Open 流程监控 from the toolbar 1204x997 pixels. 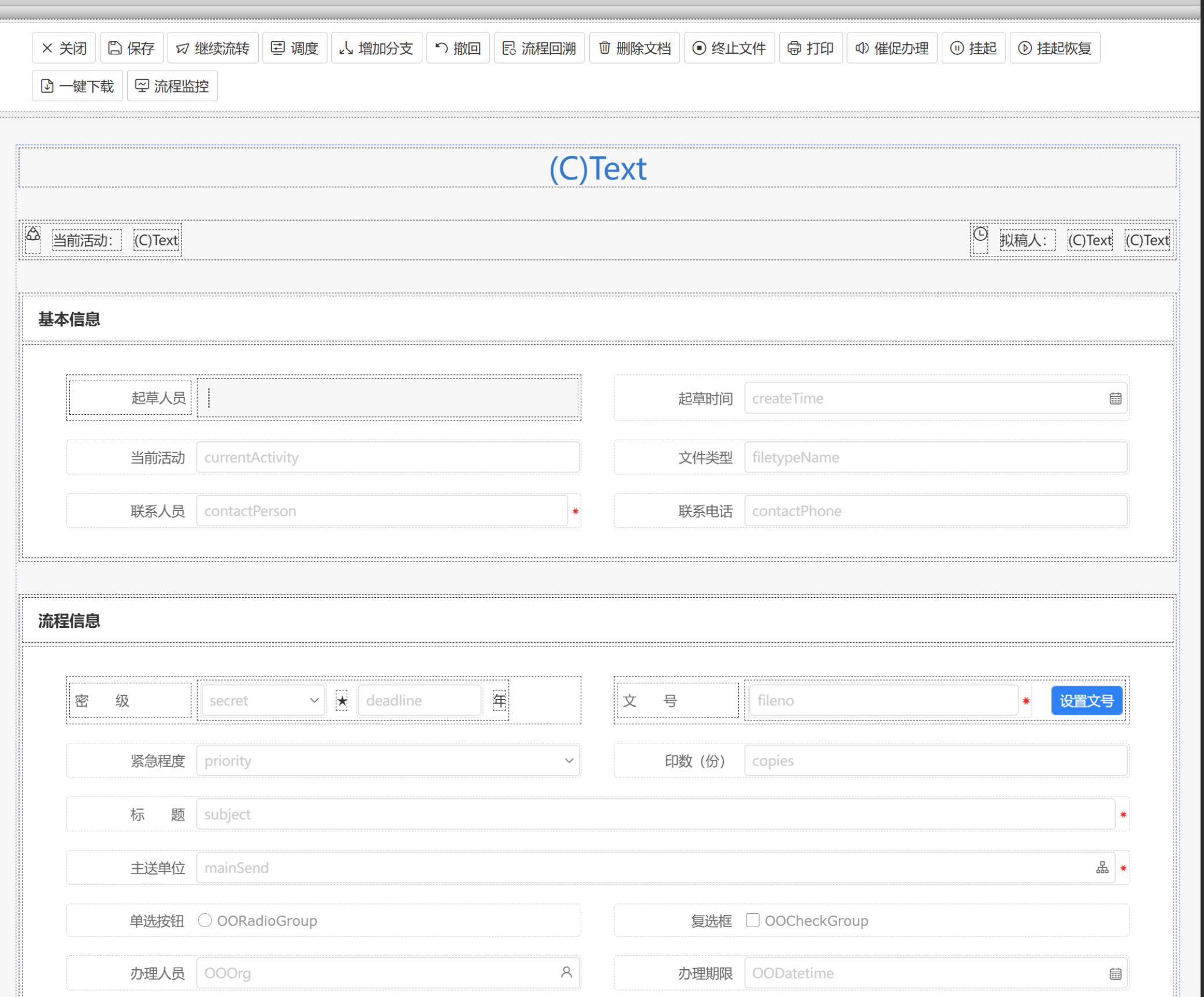172,86
